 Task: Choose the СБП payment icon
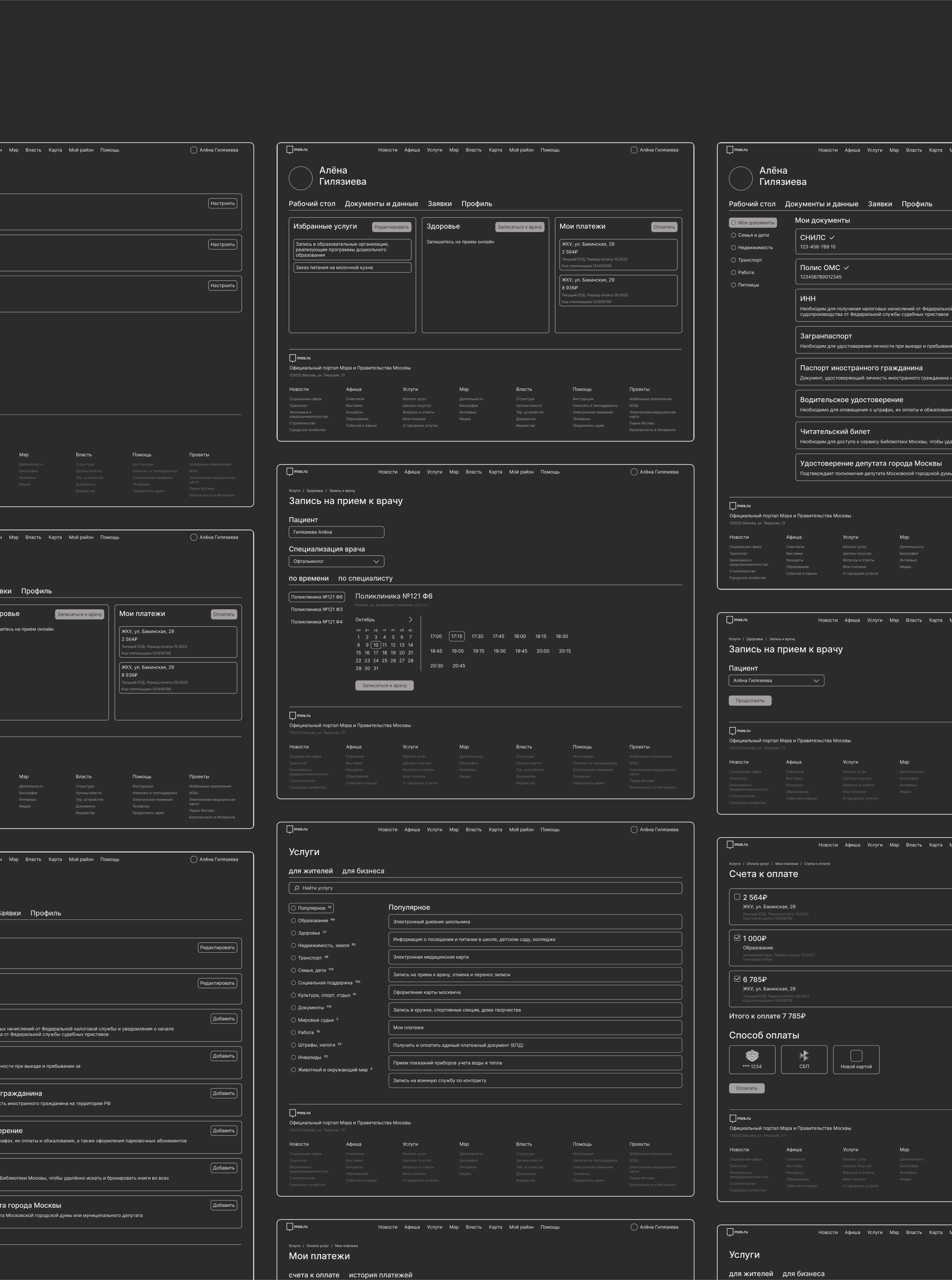tap(804, 1055)
